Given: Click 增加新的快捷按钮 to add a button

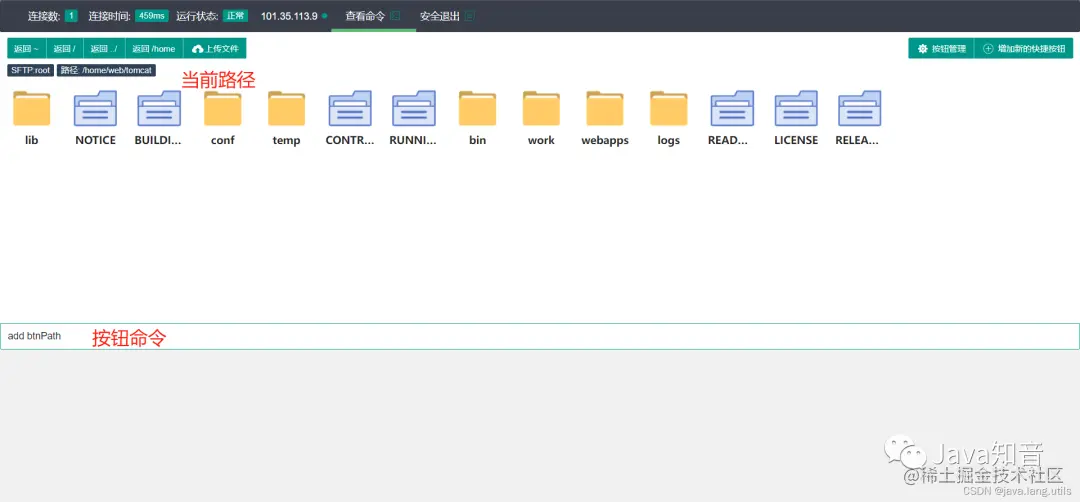Looking at the screenshot, I should tap(1024, 49).
